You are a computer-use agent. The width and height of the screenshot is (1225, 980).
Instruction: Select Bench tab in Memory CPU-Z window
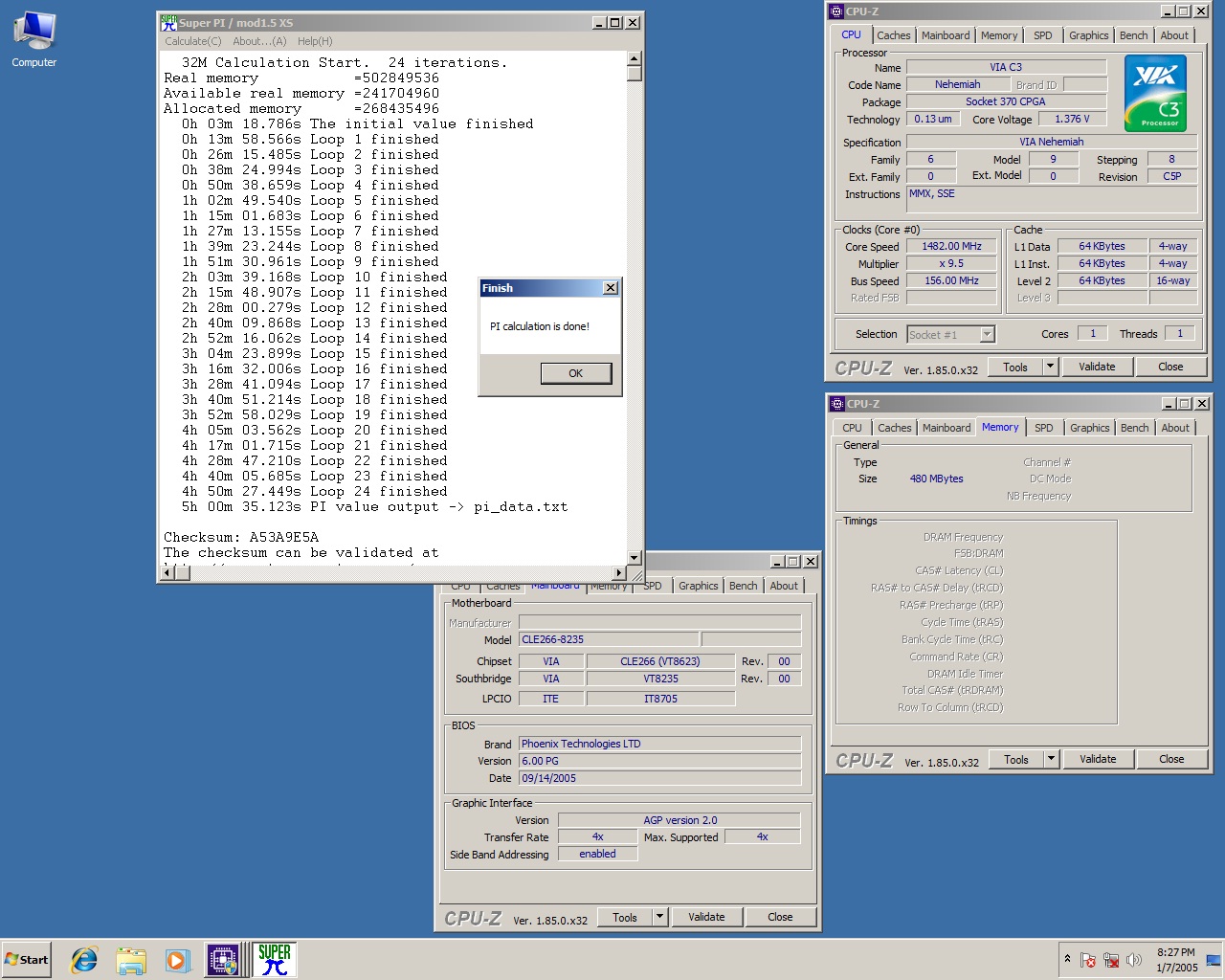click(1135, 428)
